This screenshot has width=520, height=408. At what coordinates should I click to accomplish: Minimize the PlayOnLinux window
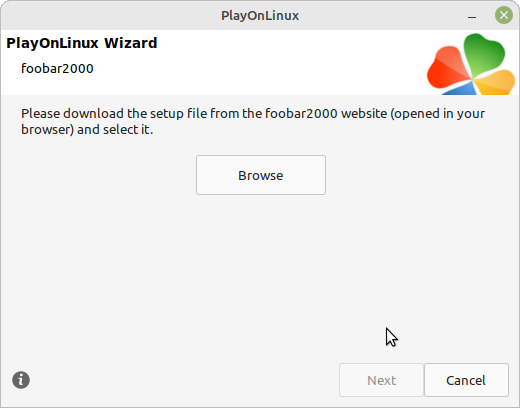click(x=472, y=16)
